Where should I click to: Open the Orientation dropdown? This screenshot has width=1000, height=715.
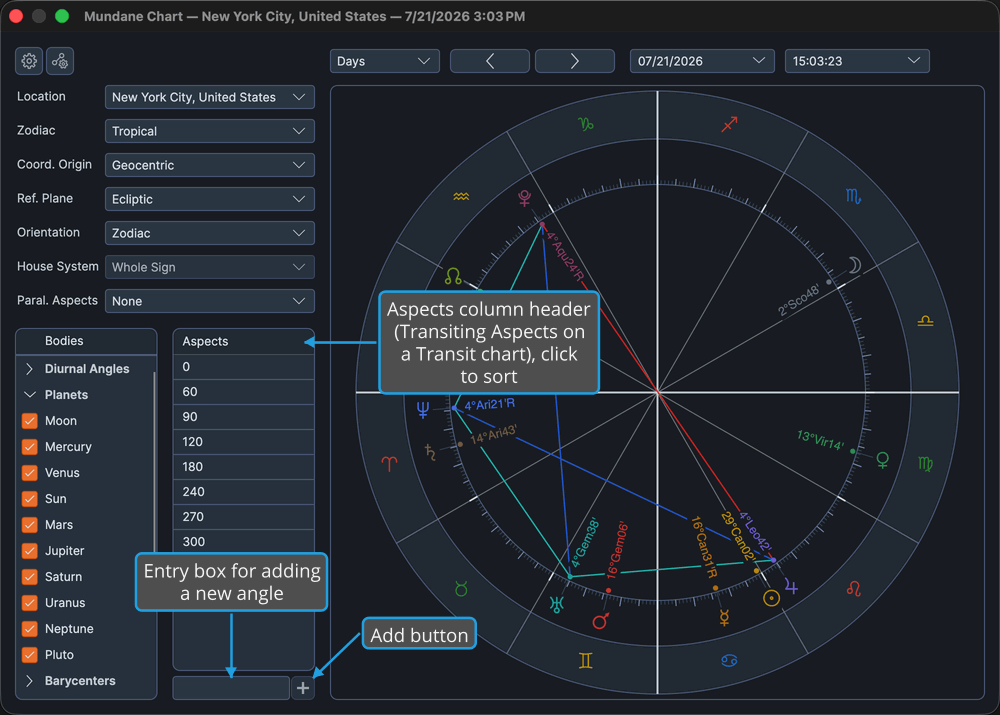[x=209, y=233]
